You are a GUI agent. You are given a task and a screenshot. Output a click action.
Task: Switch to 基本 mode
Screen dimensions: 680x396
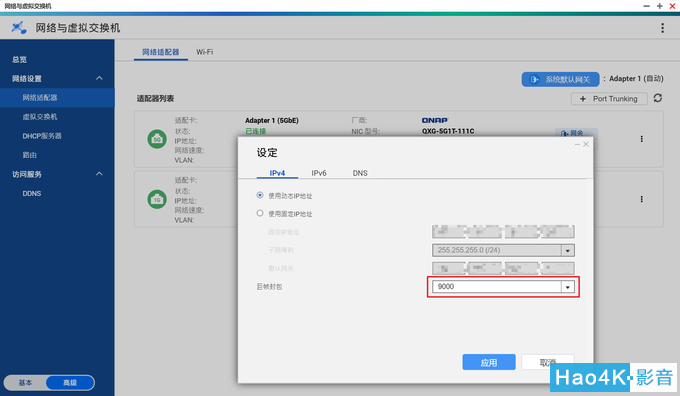click(25, 383)
